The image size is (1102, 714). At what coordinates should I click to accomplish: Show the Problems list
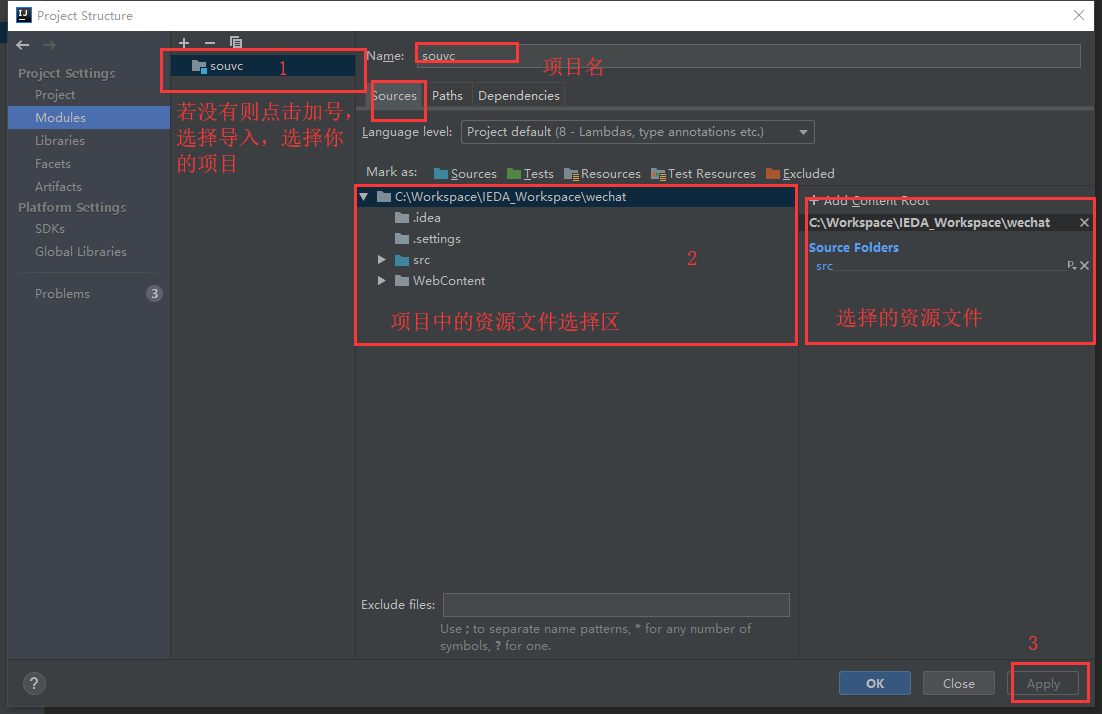coord(63,294)
